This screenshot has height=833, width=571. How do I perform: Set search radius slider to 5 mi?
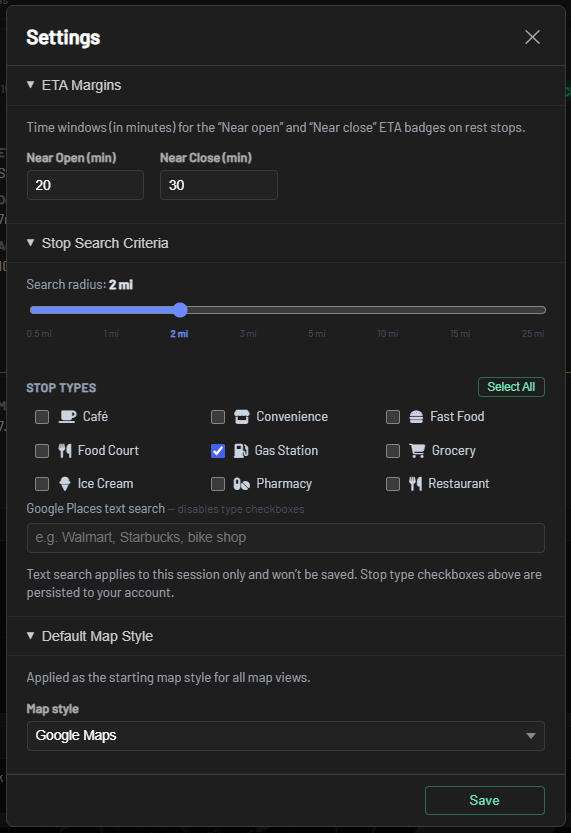pyautogui.click(x=317, y=310)
